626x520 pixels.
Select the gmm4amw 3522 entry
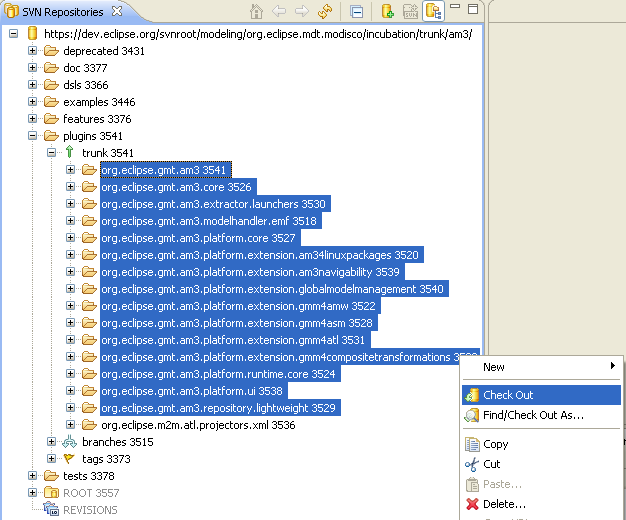click(x=240, y=306)
